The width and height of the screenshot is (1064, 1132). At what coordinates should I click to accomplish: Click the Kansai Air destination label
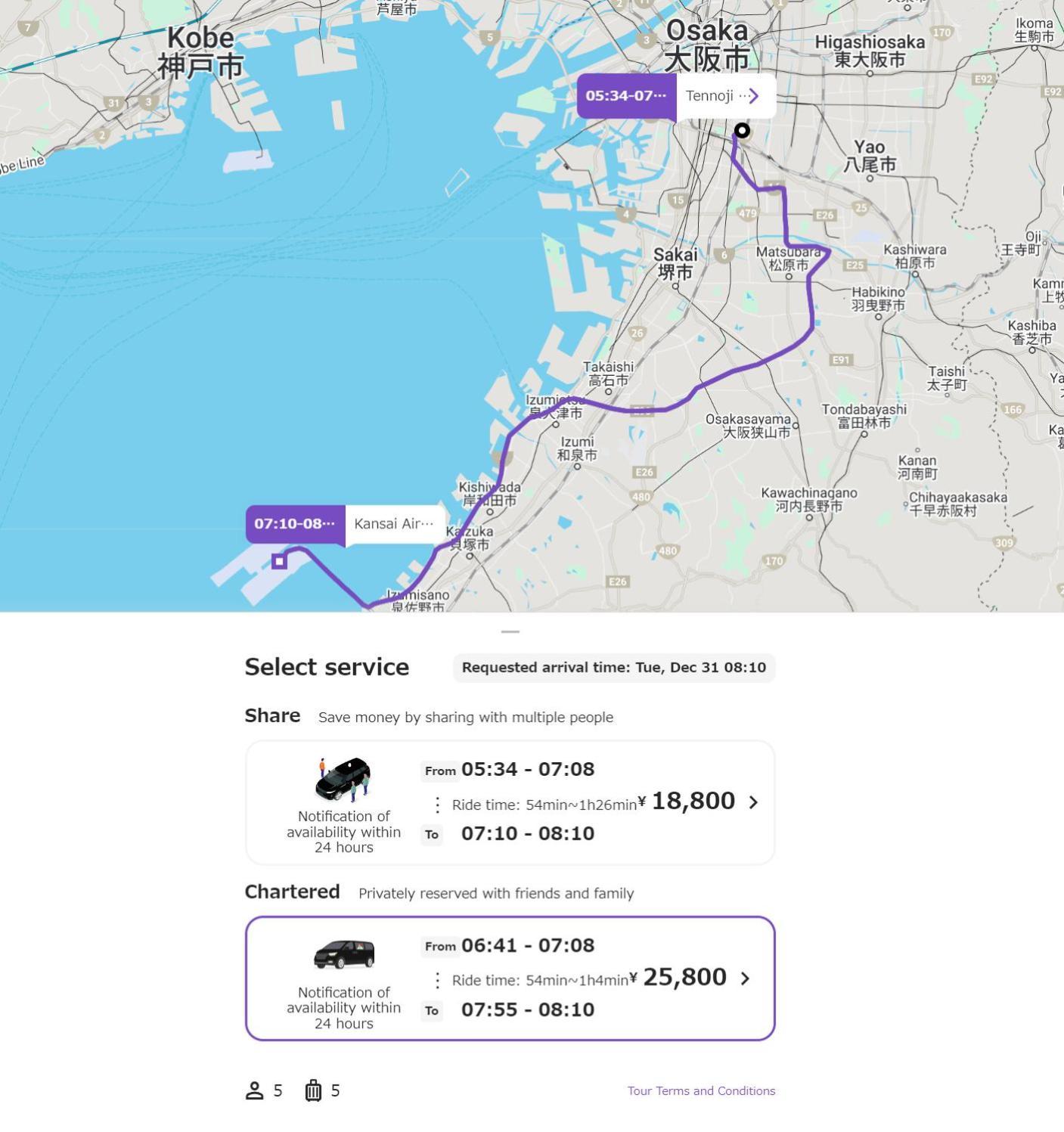[x=393, y=524]
